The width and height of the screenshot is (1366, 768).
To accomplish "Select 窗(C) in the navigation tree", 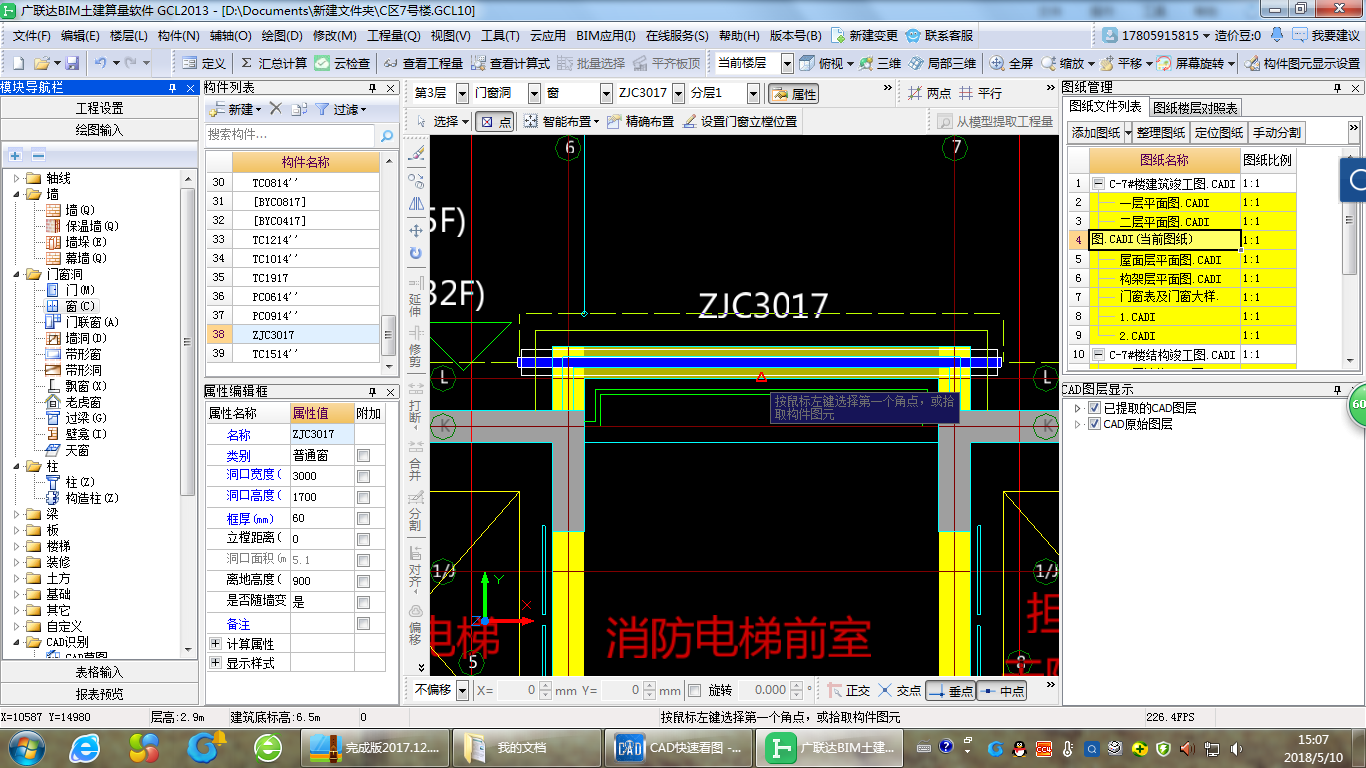I will coord(72,306).
